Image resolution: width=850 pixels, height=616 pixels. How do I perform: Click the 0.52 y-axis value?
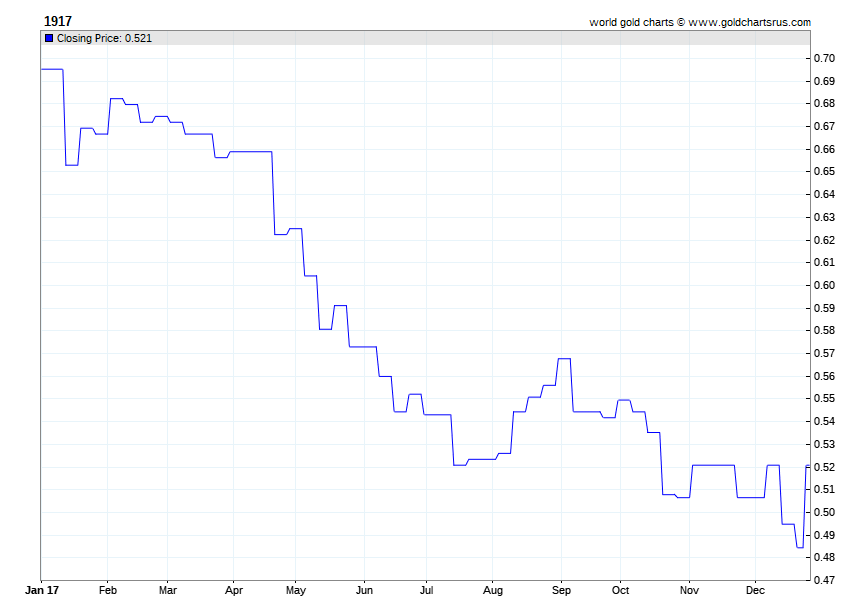tap(825, 467)
